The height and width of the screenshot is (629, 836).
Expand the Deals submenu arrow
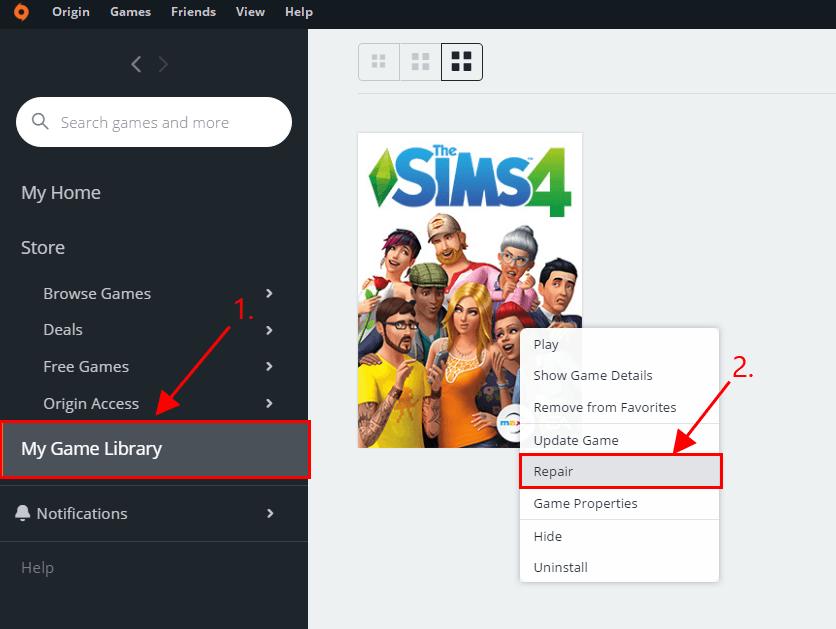coord(269,330)
